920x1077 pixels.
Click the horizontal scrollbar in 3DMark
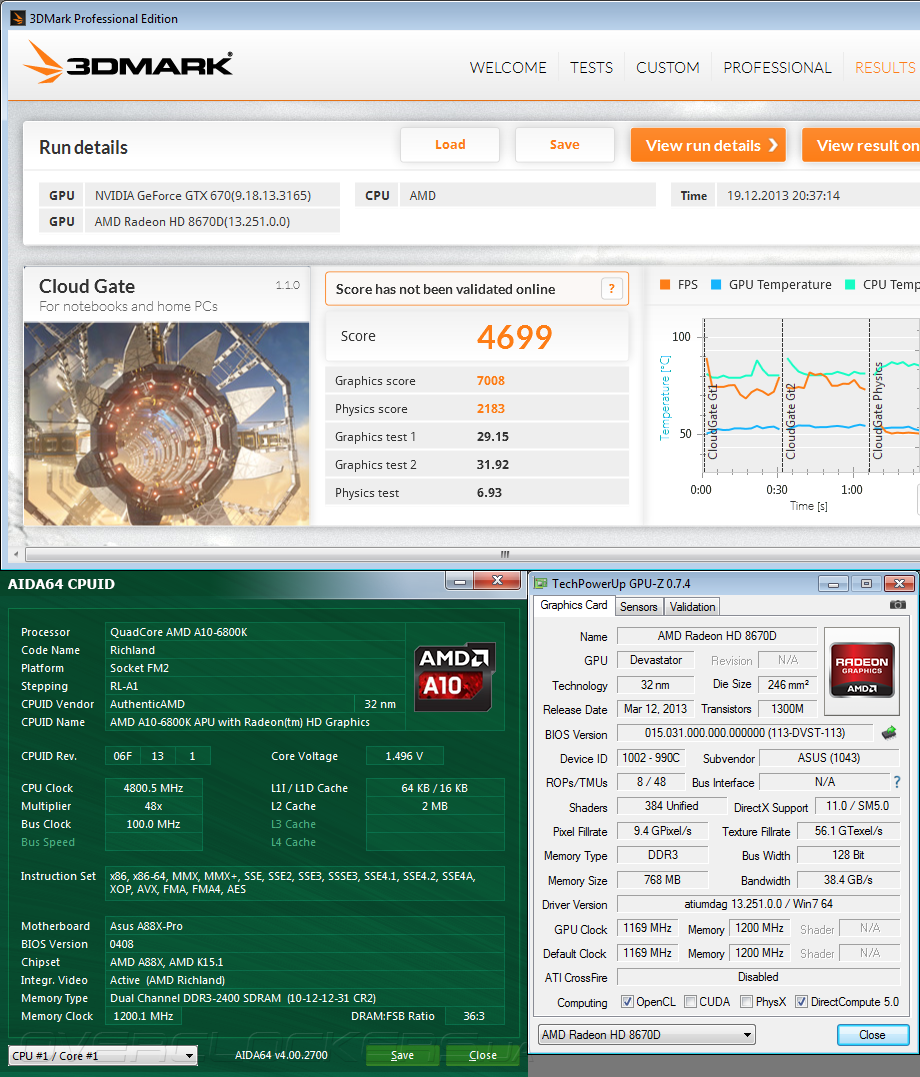[471, 554]
